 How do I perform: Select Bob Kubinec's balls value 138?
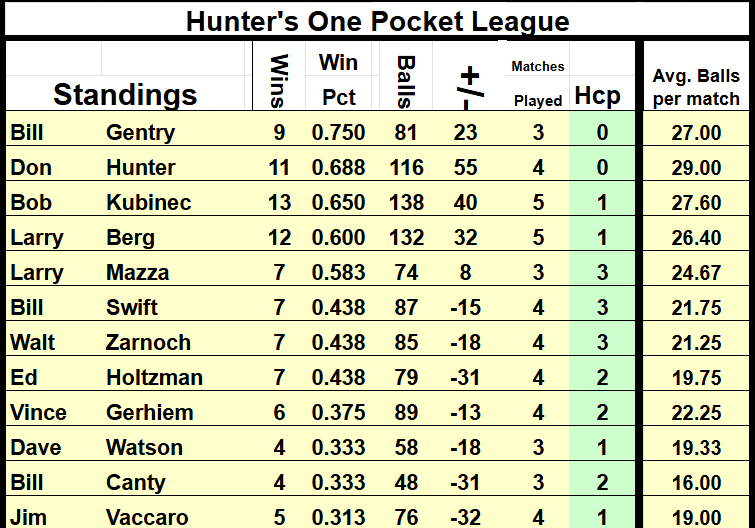[405, 202]
